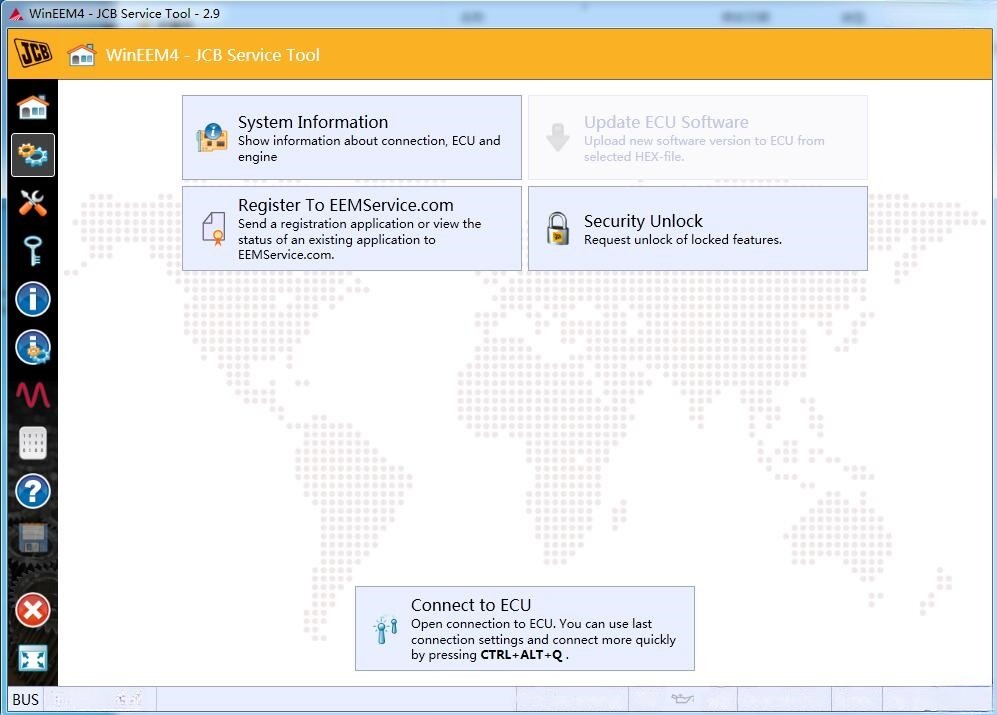
Task: Open the wrench and screwdriver tools icon
Action: [33, 203]
